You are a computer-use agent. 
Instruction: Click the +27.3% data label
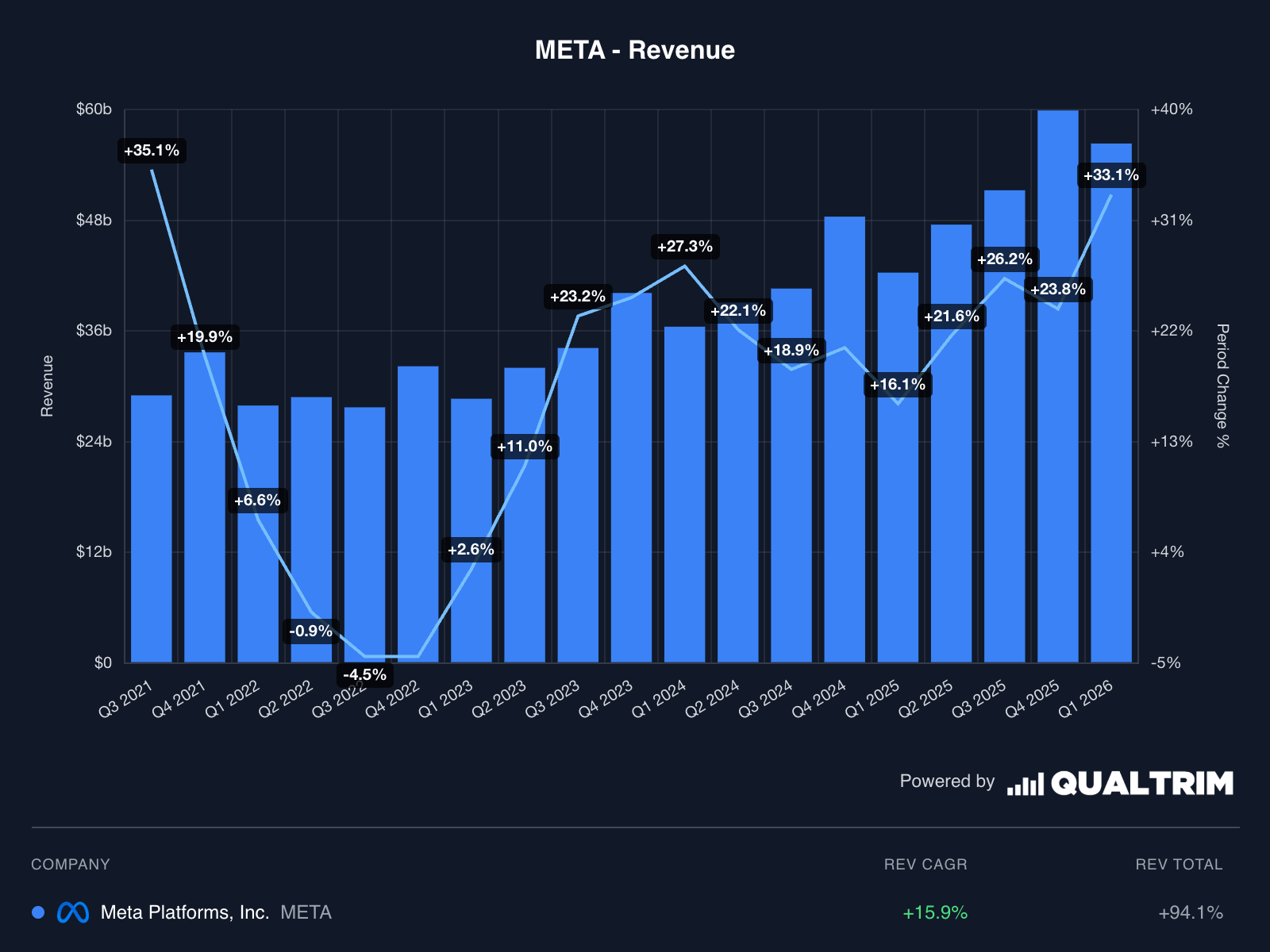[685, 247]
